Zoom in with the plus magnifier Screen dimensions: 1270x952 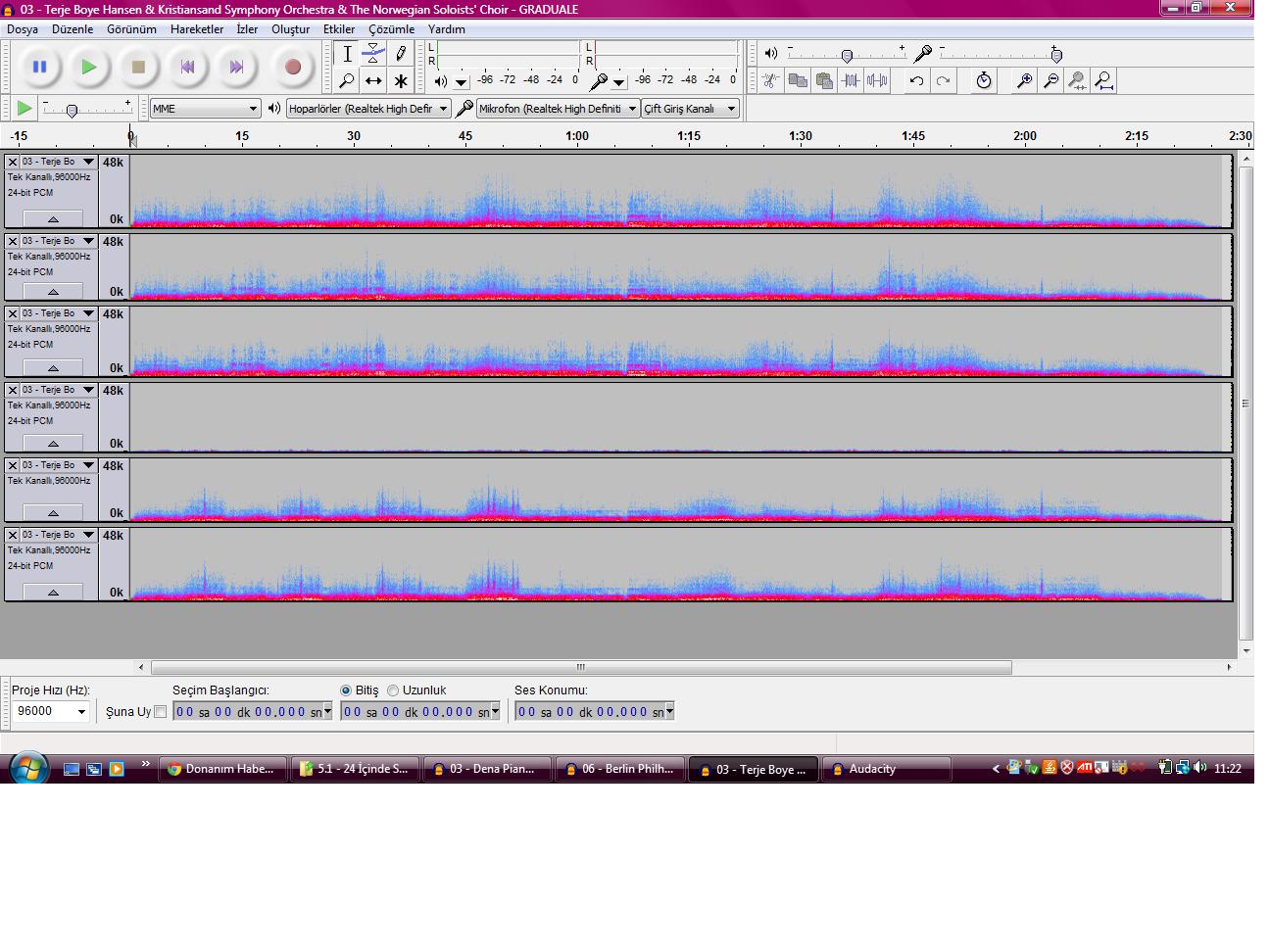tap(1024, 80)
